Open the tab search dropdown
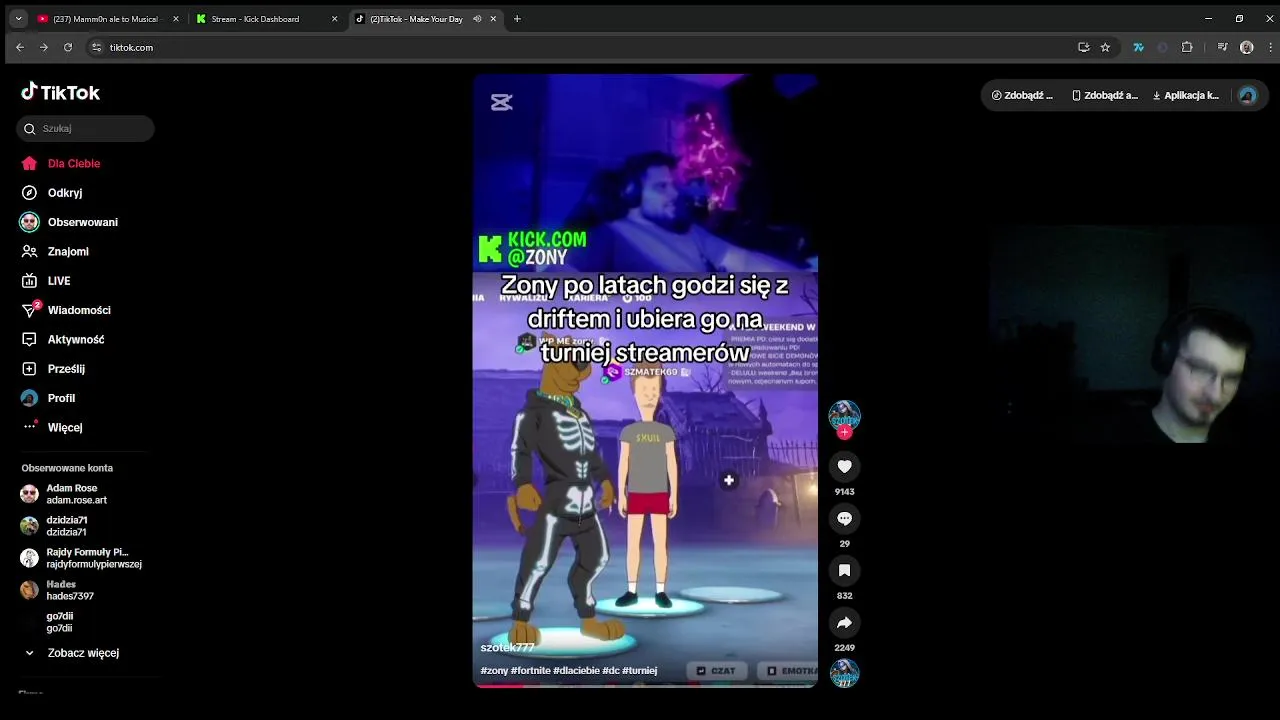 tap(18, 19)
